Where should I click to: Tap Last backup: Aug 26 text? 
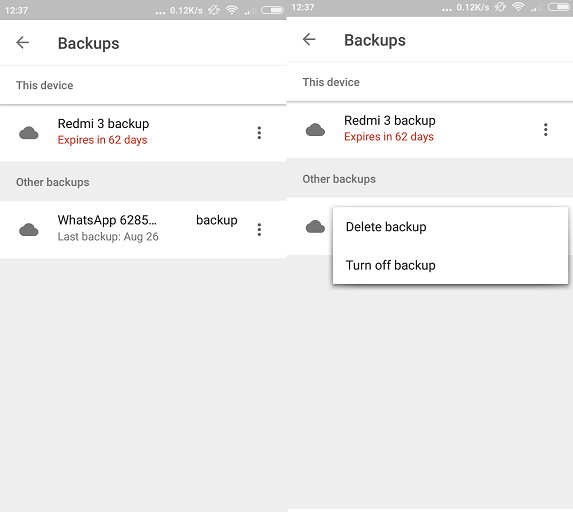pyautogui.click(x=108, y=237)
